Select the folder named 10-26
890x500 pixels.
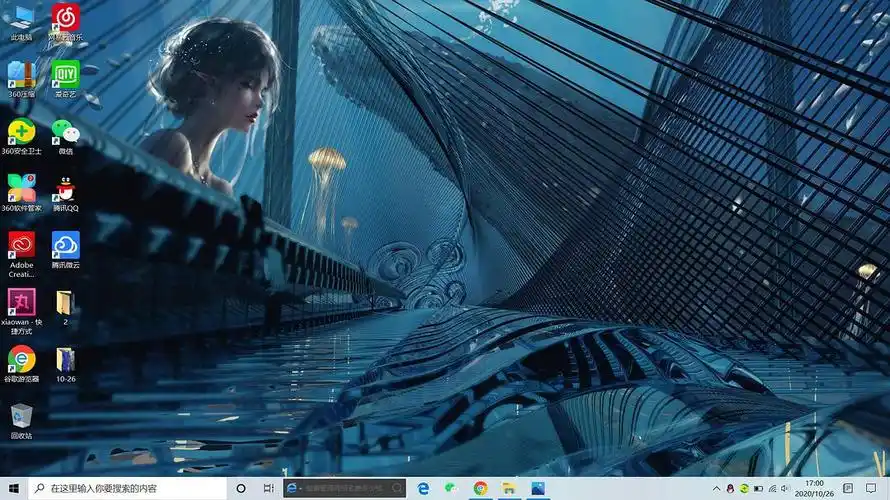[65, 359]
